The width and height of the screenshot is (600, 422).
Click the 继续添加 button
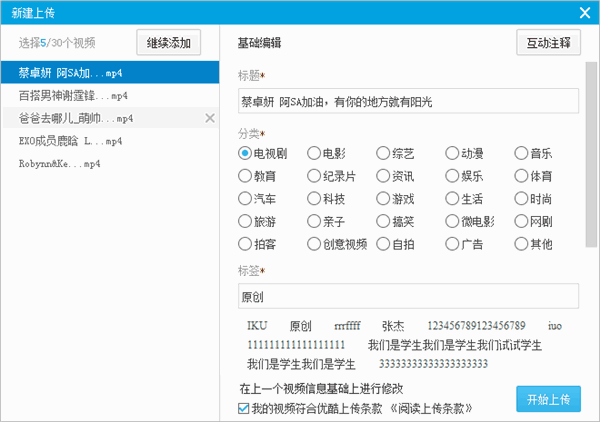(169, 42)
